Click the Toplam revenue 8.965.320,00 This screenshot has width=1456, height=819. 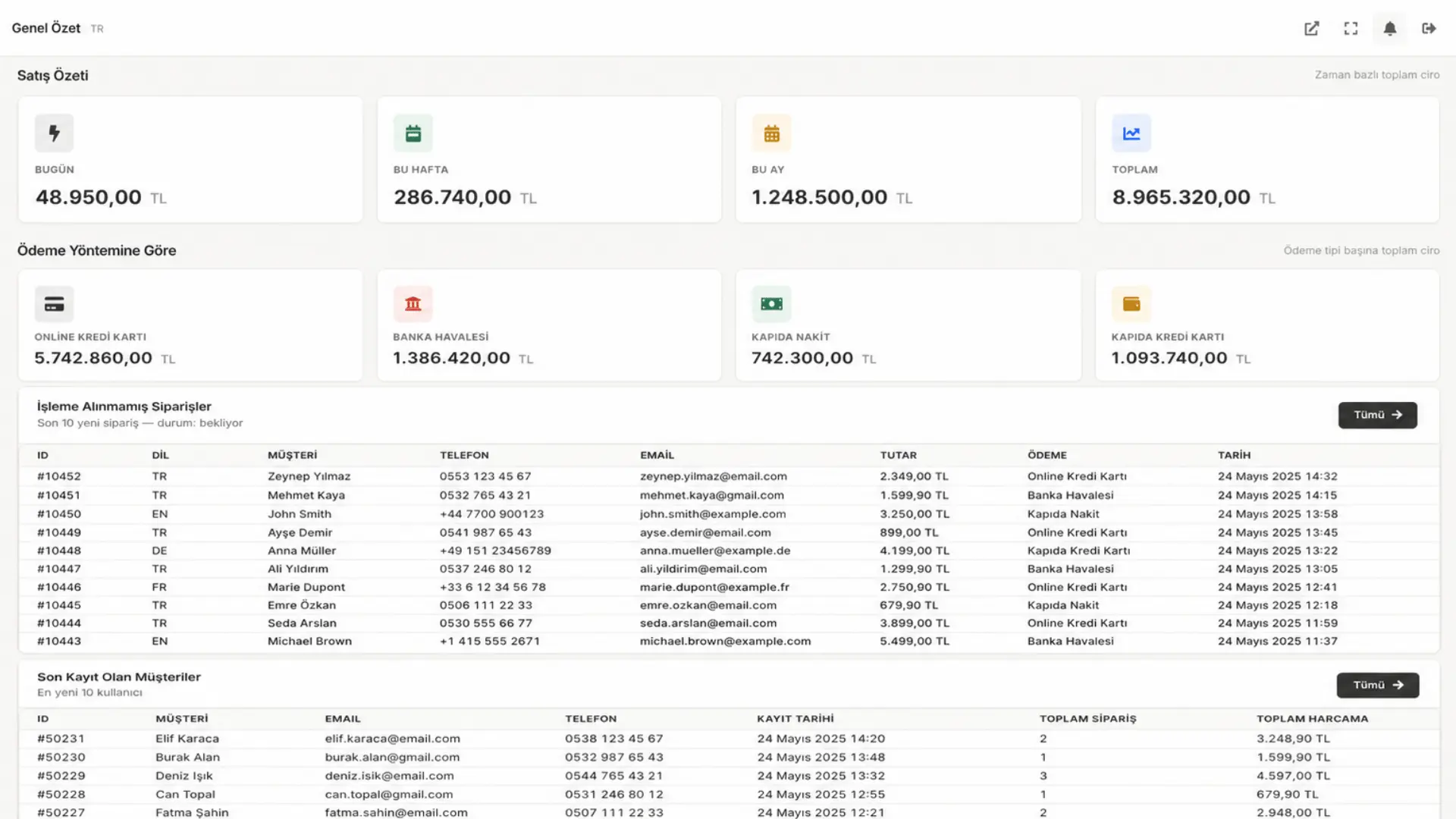click(x=1181, y=197)
